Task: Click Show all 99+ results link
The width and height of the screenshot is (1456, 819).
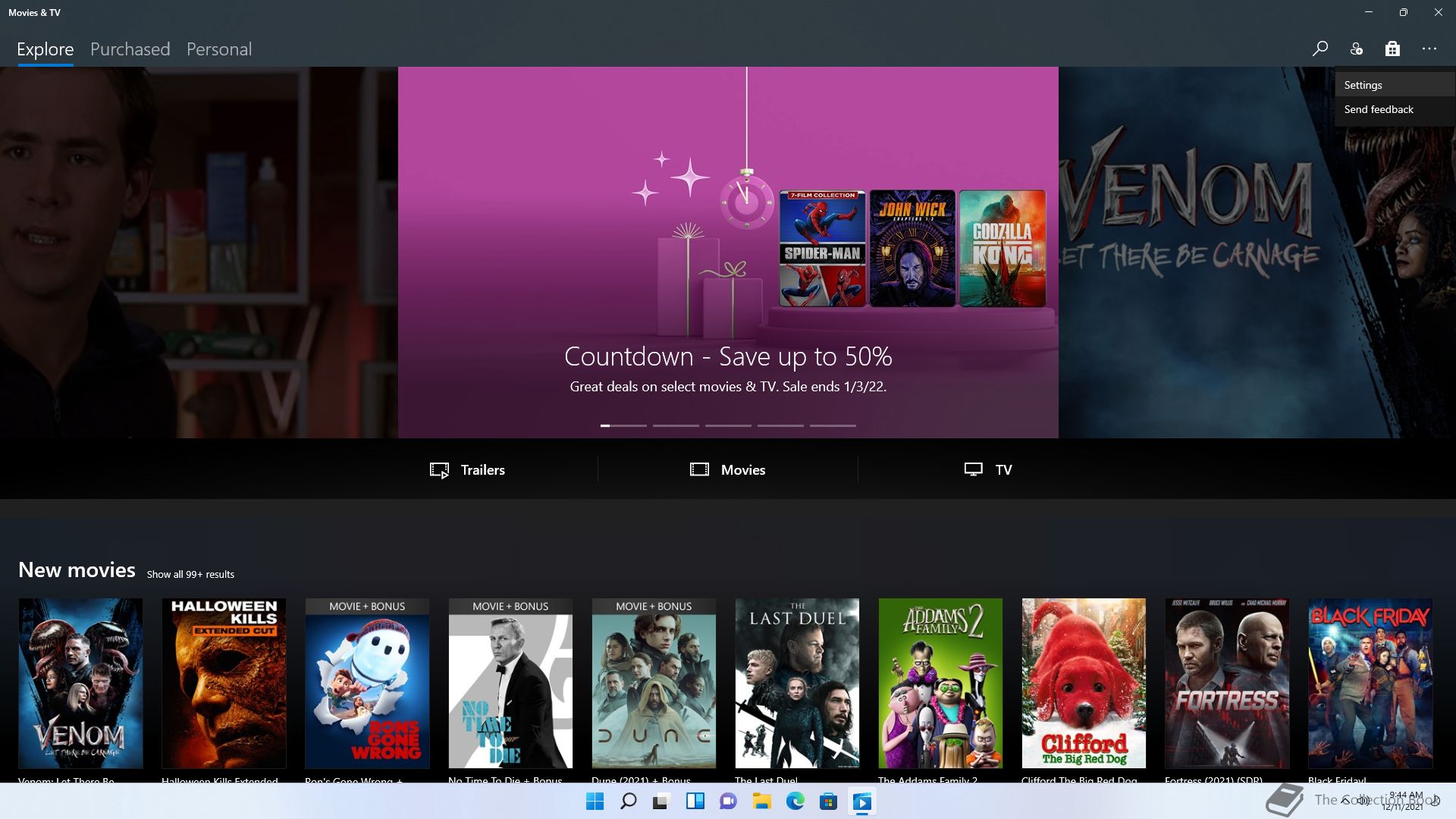Action: 190,574
